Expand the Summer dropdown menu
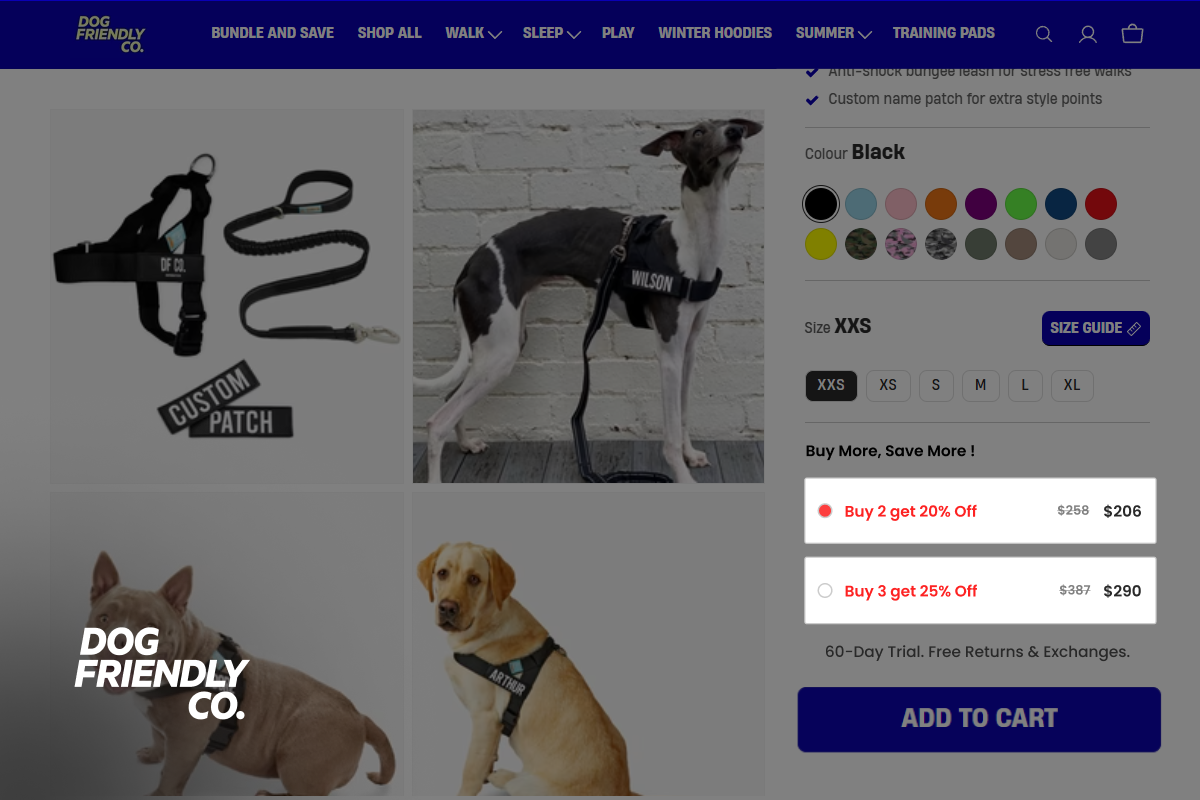Screen dimensions: 1200x800 click(x=834, y=33)
